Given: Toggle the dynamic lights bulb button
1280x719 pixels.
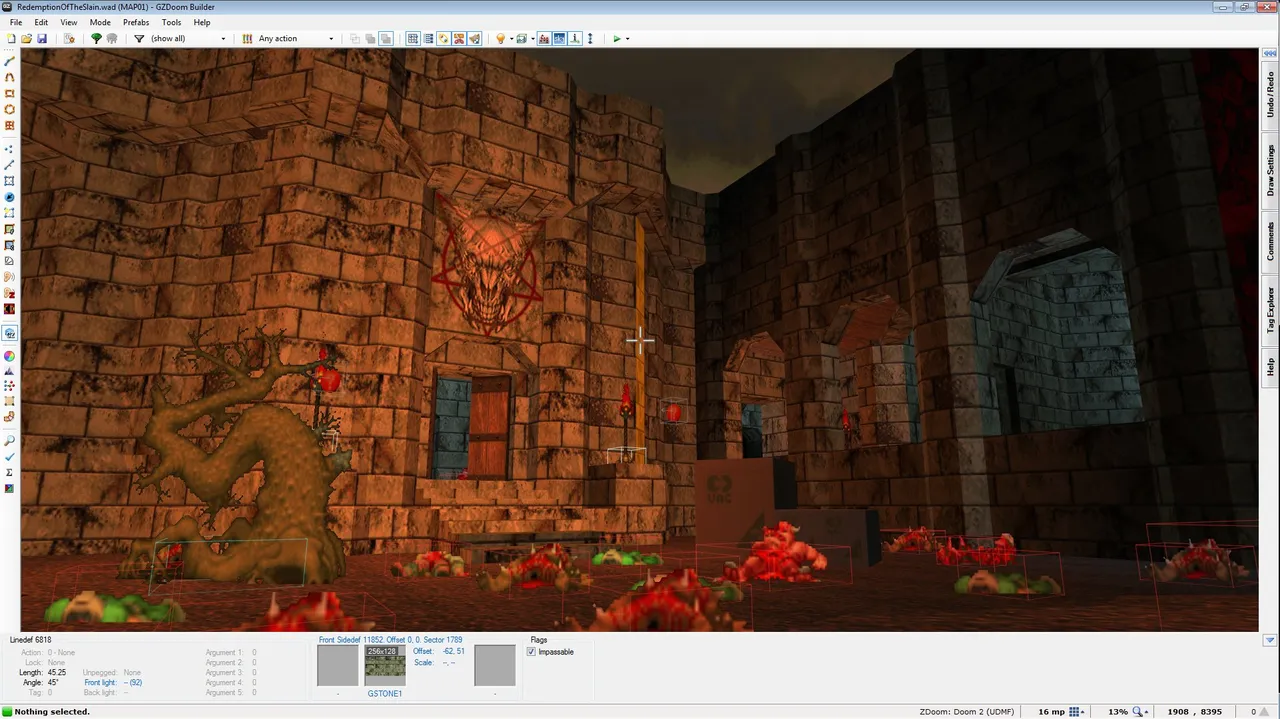Looking at the screenshot, I should pyautogui.click(x=500, y=38).
